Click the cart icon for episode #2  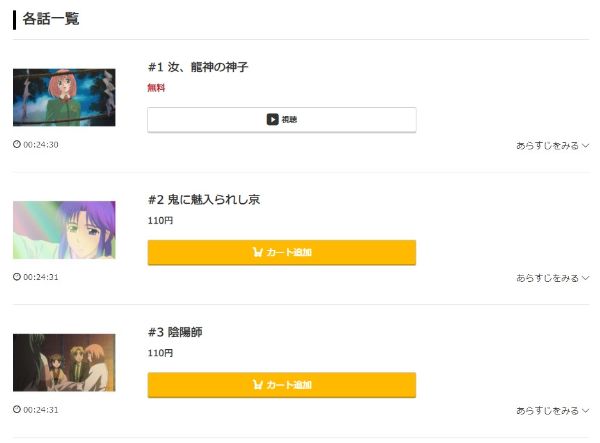coord(257,252)
